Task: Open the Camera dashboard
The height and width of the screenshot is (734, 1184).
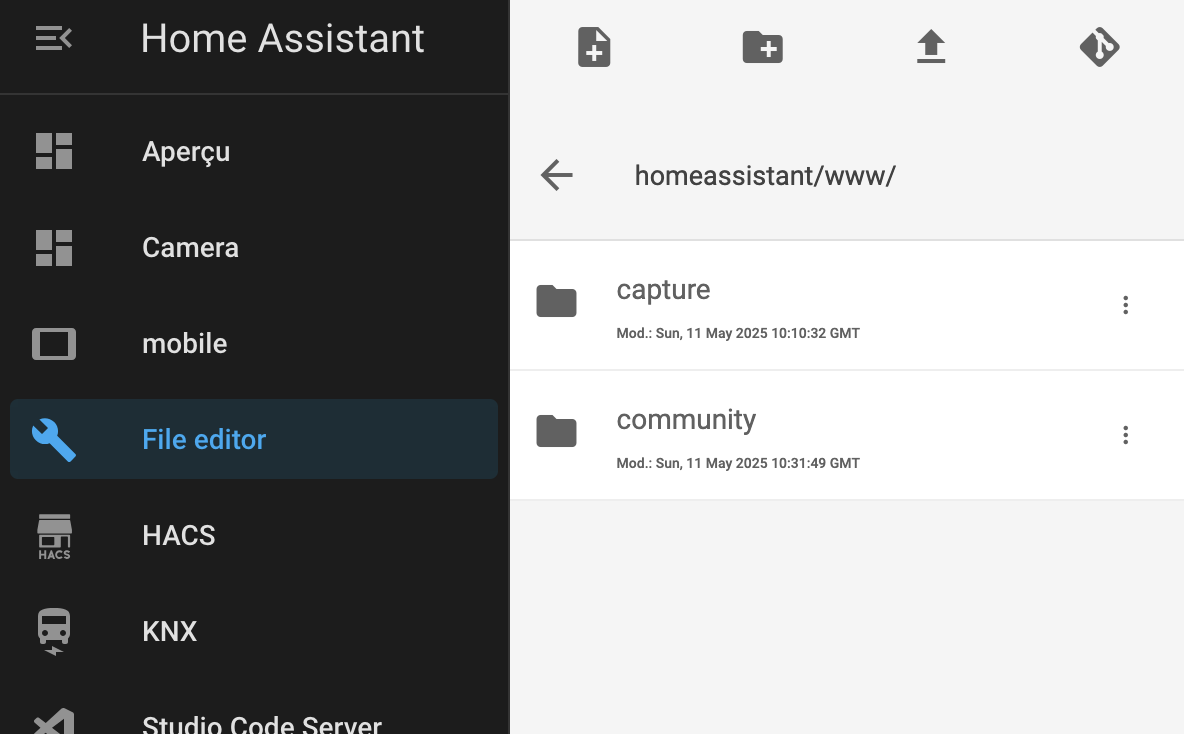Action: pos(190,247)
